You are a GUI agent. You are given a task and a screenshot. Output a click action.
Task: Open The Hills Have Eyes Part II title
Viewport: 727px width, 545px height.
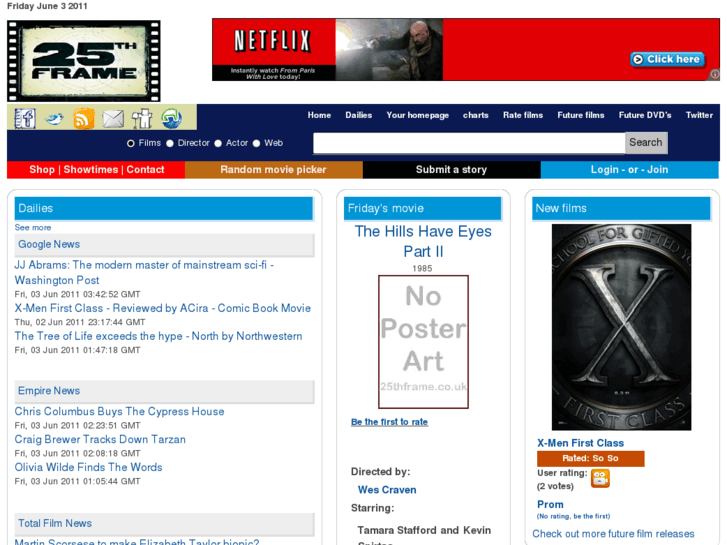pyautogui.click(x=423, y=241)
